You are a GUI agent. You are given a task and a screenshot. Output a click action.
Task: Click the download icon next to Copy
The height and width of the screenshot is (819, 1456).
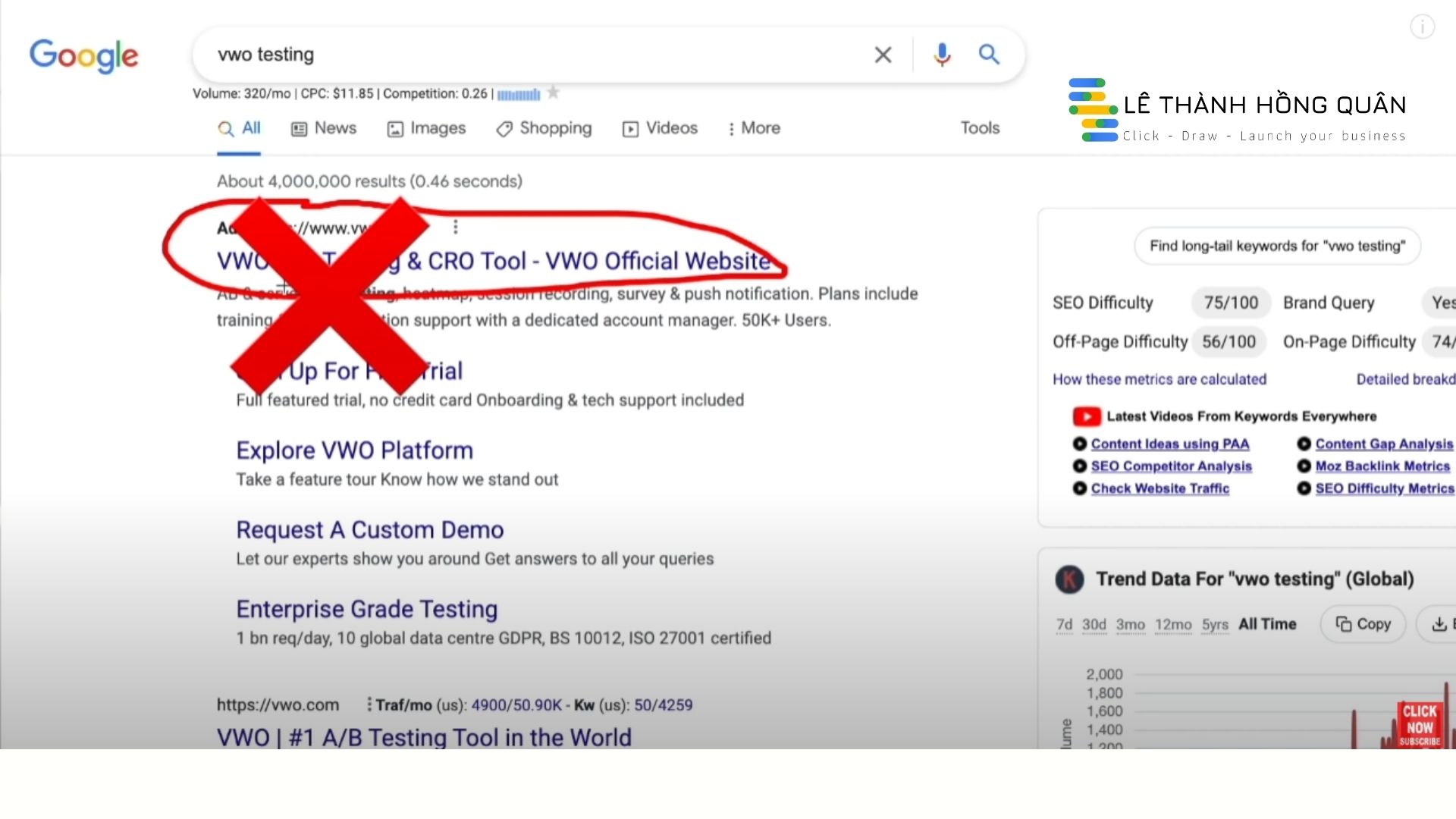1439,624
